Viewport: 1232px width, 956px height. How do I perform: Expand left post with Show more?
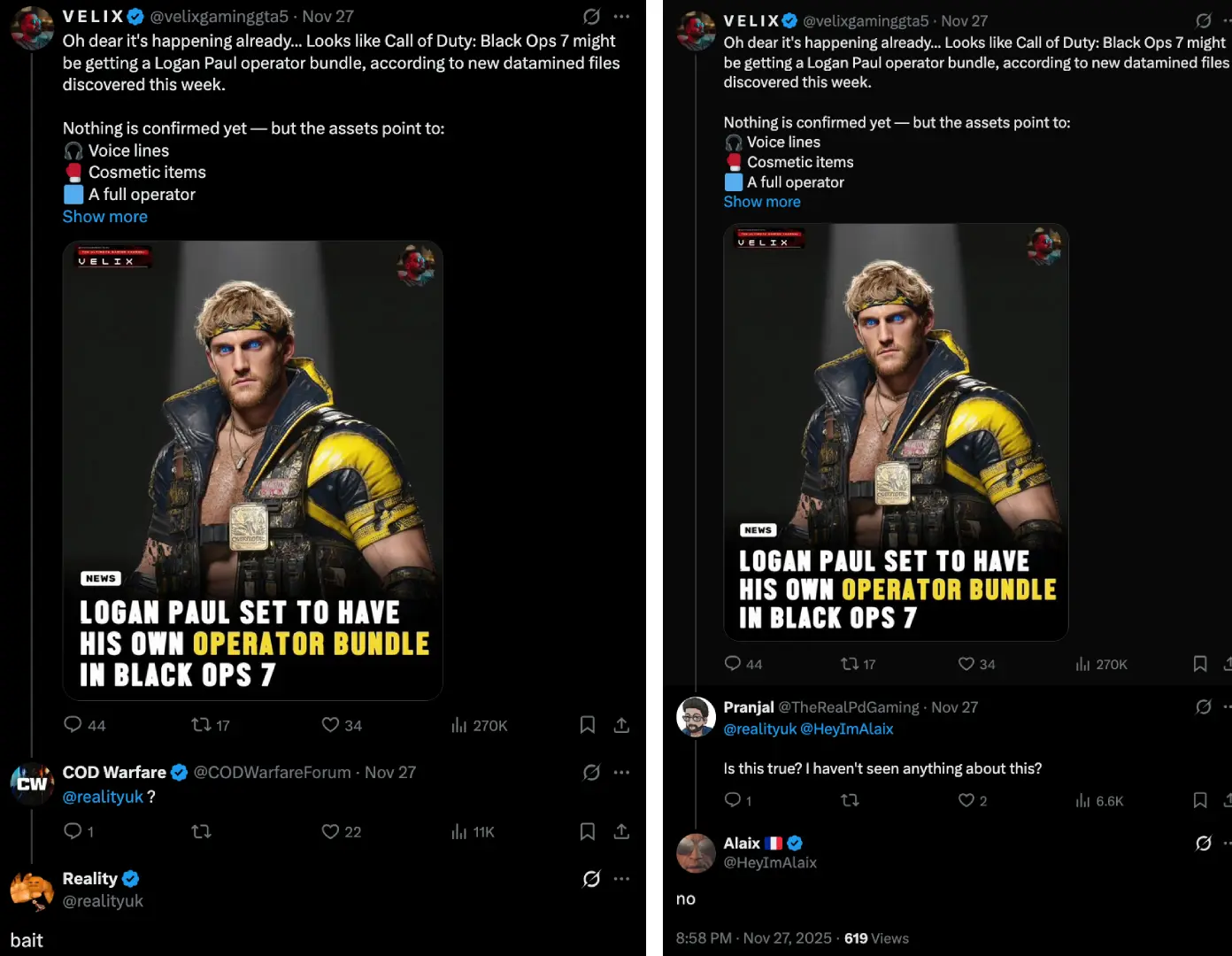point(104,217)
